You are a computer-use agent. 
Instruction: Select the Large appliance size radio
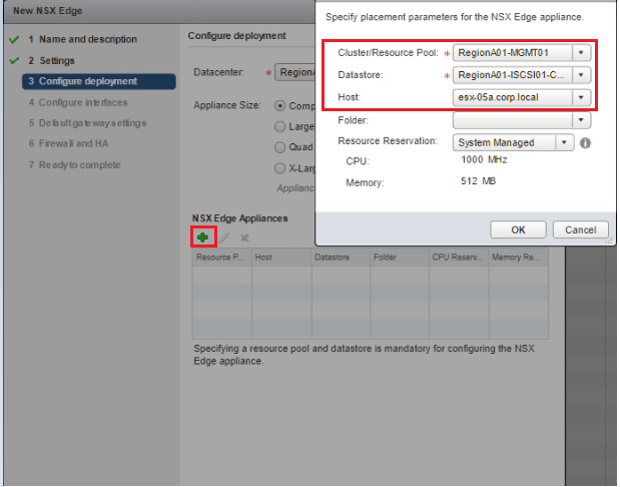pos(280,126)
